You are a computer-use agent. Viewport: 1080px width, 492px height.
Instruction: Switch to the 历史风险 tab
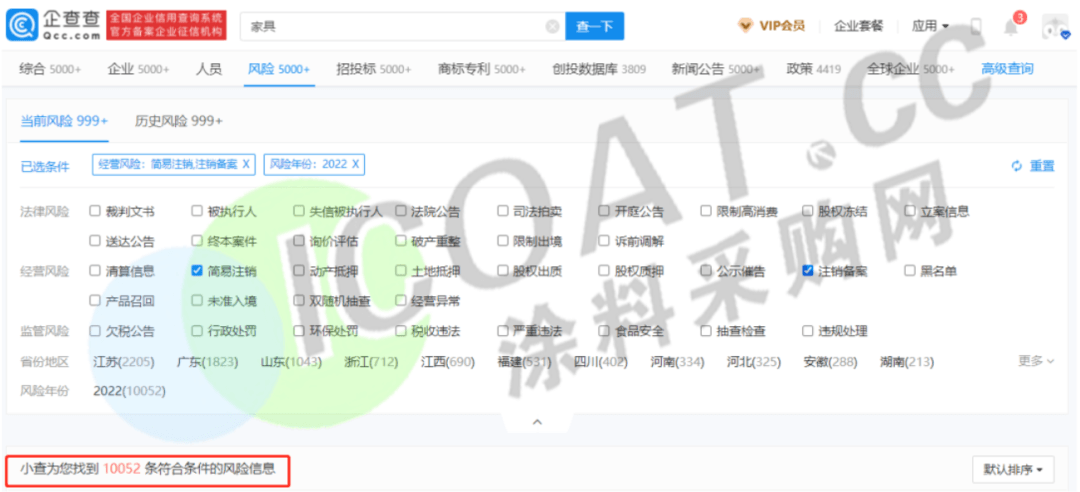click(179, 121)
